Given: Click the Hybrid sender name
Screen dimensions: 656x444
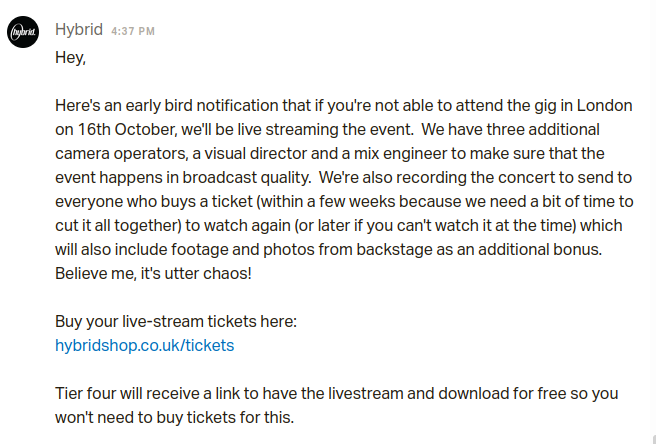Looking at the screenshot, I should point(79,30).
